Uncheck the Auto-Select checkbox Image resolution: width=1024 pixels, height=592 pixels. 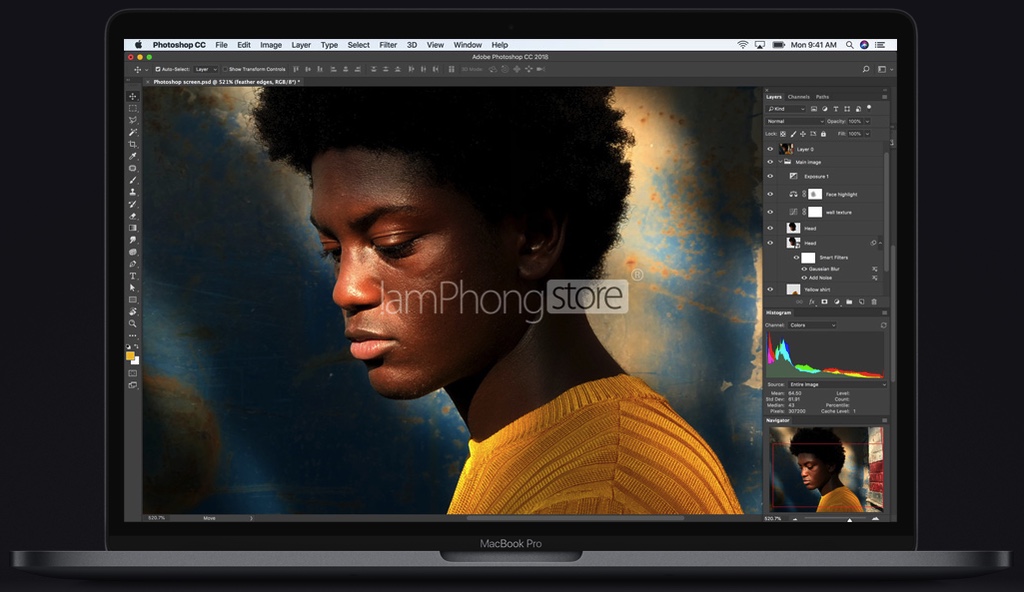point(157,69)
